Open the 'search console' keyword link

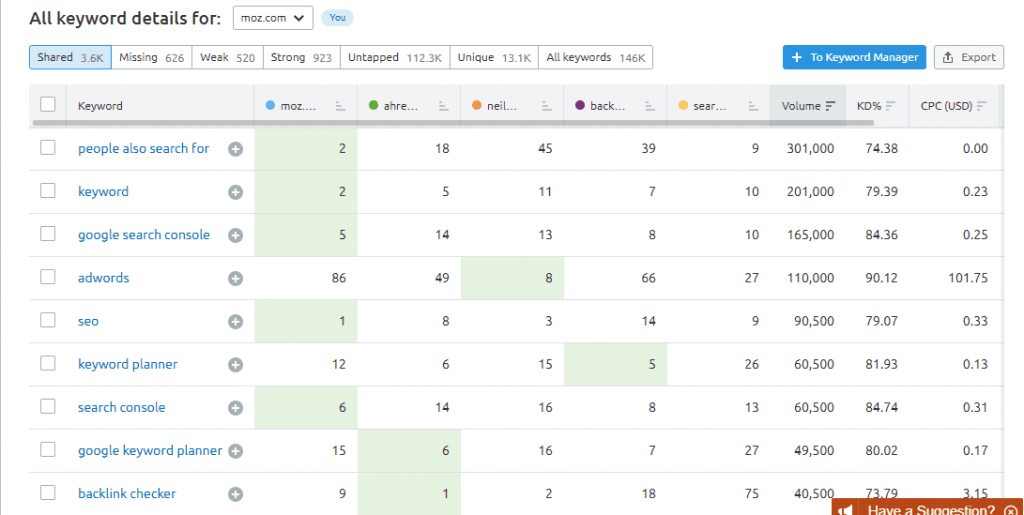tap(121, 407)
